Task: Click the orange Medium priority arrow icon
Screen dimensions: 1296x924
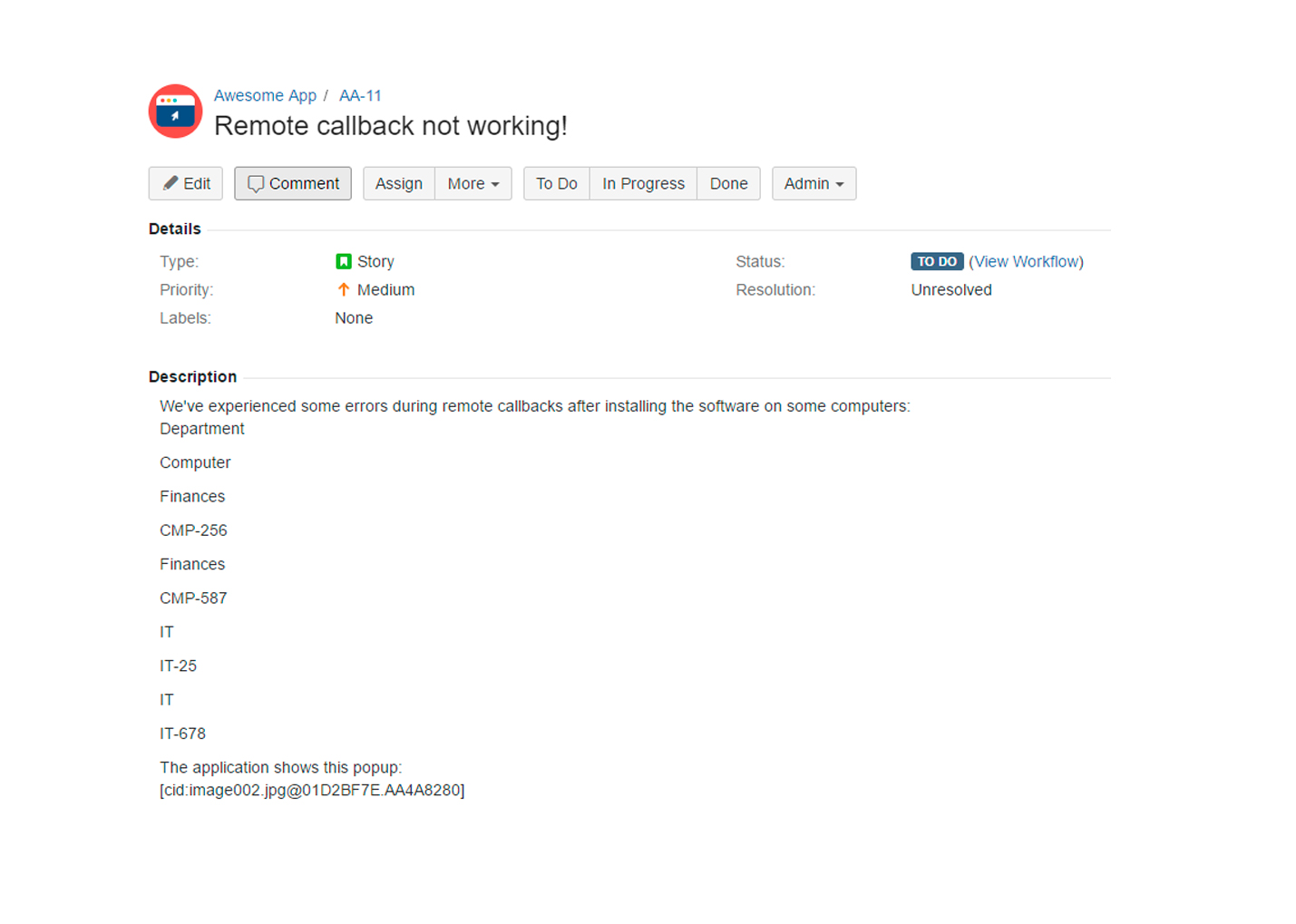Action: [343, 290]
